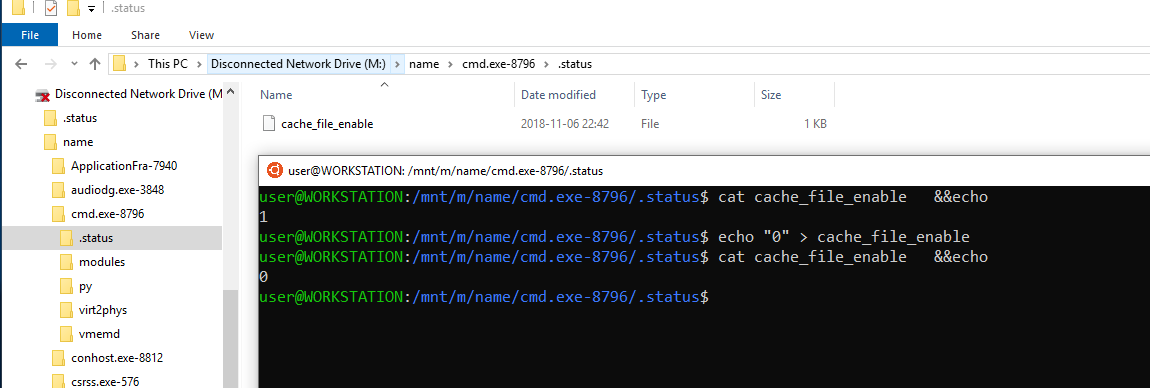Image resolution: width=1150 pixels, height=388 pixels.
Task: Open the py folder in tree
Action: coord(85,286)
